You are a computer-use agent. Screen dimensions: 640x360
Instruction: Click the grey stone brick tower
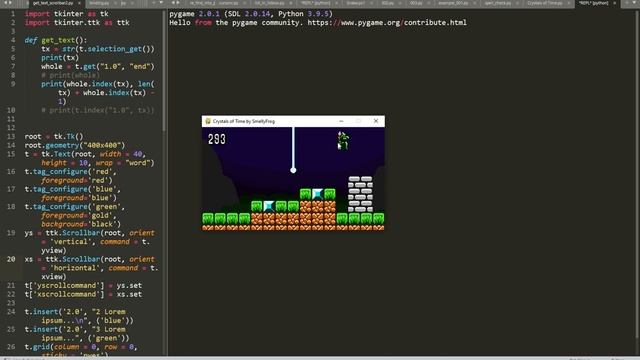click(360, 194)
